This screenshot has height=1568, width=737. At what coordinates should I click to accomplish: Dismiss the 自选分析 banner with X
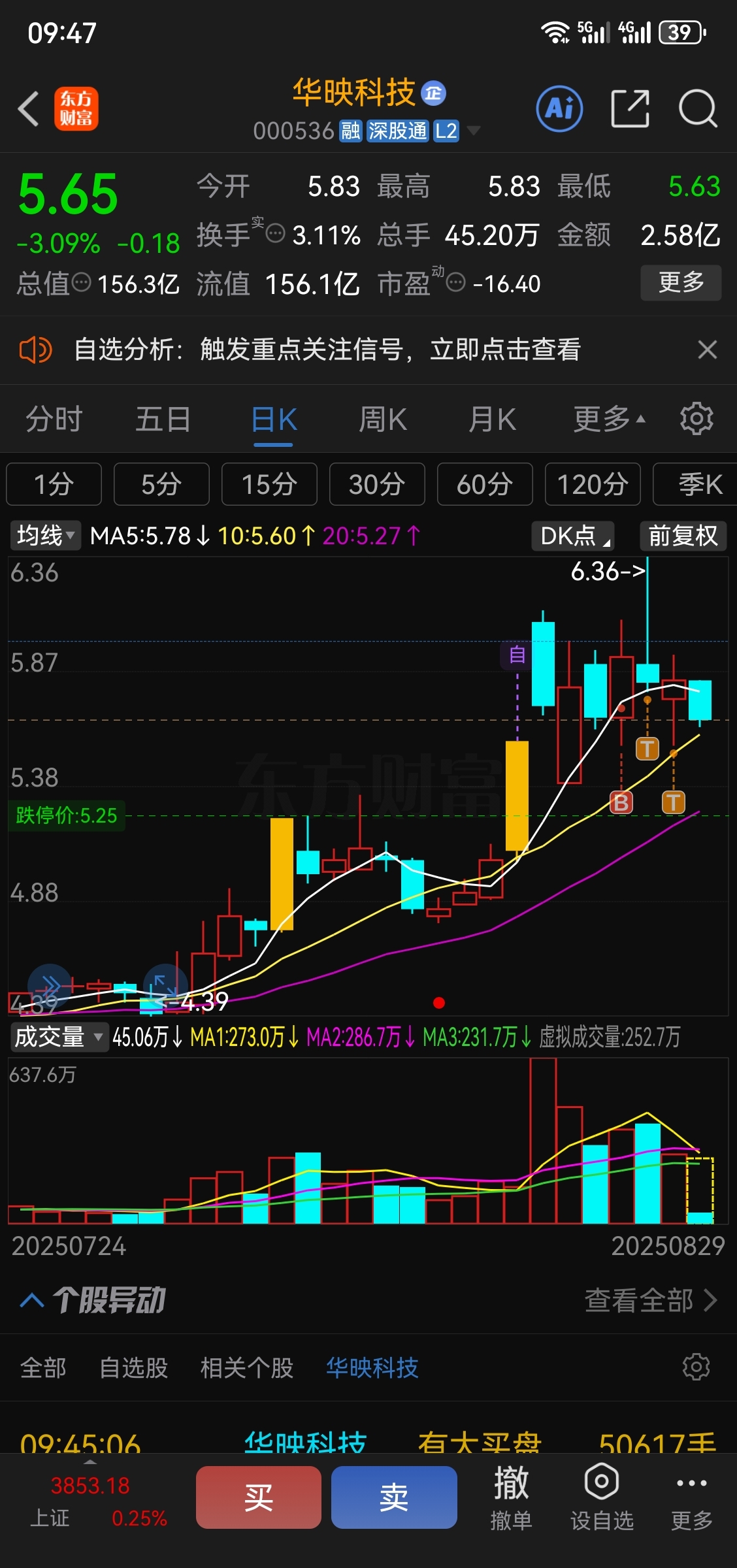(x=707, y=350)
